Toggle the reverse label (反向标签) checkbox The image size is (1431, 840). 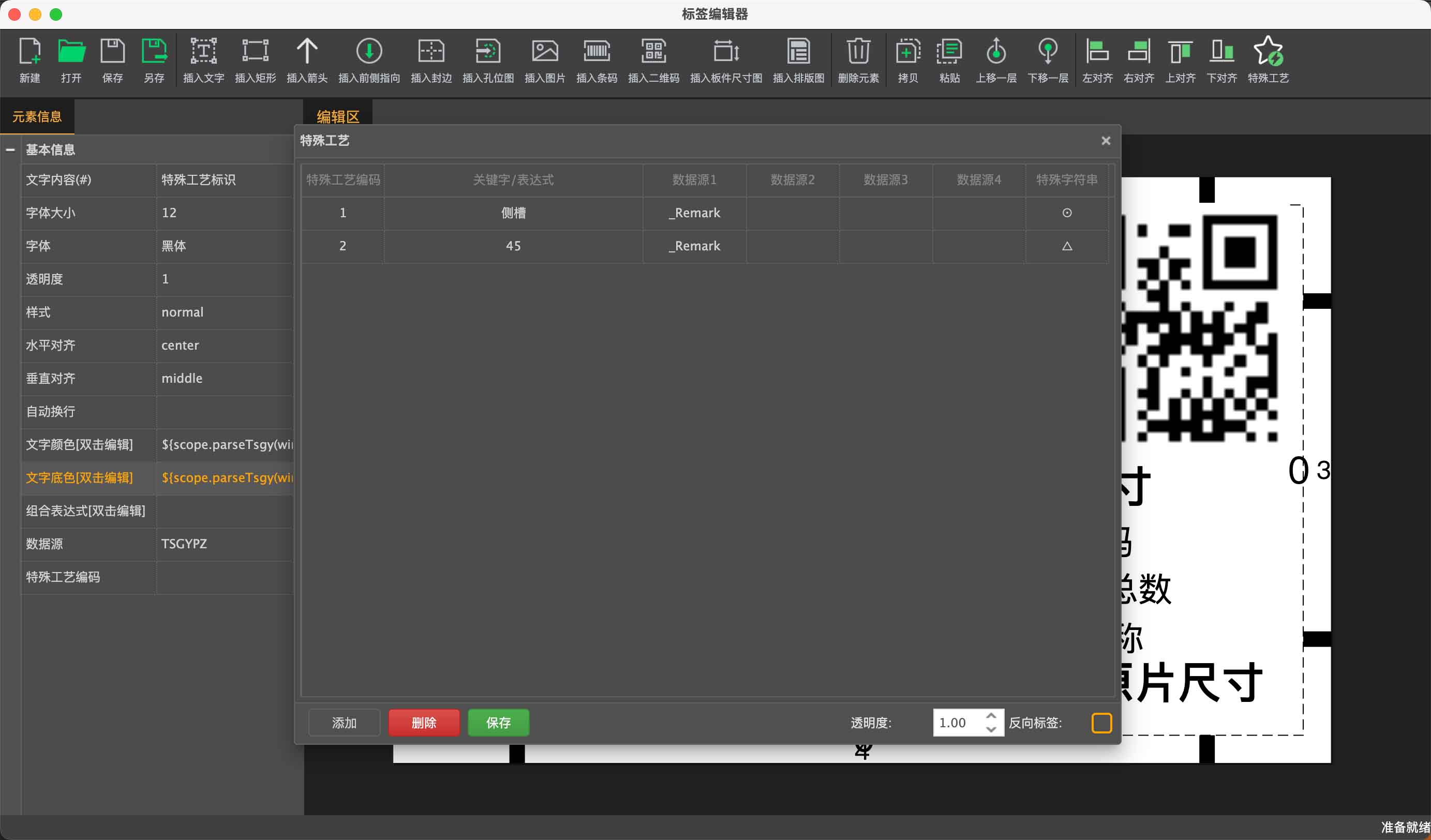1101,723
